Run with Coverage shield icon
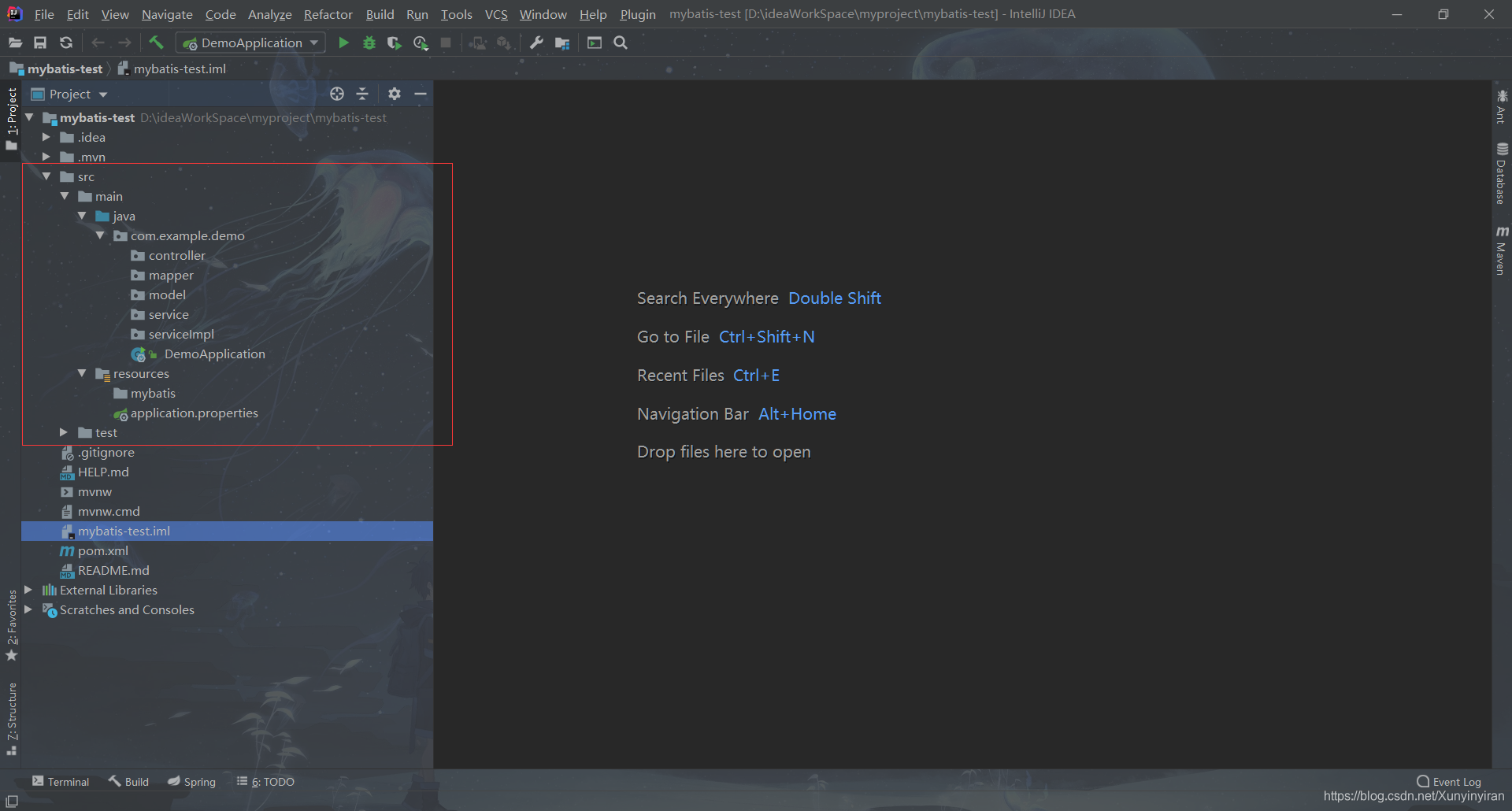 click(395, 43)
